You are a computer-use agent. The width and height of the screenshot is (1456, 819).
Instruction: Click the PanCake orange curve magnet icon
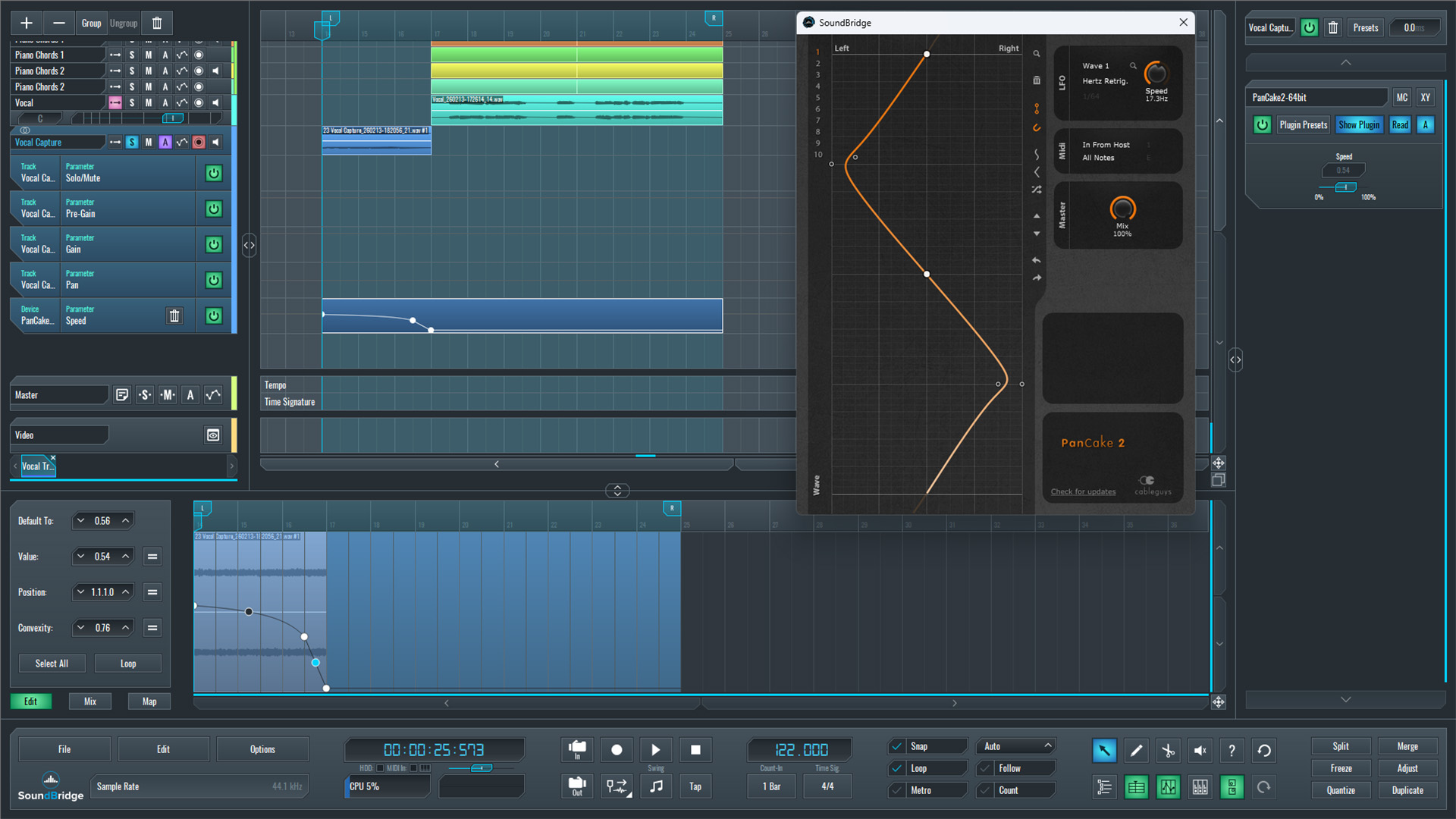(x=1037, y=127)
